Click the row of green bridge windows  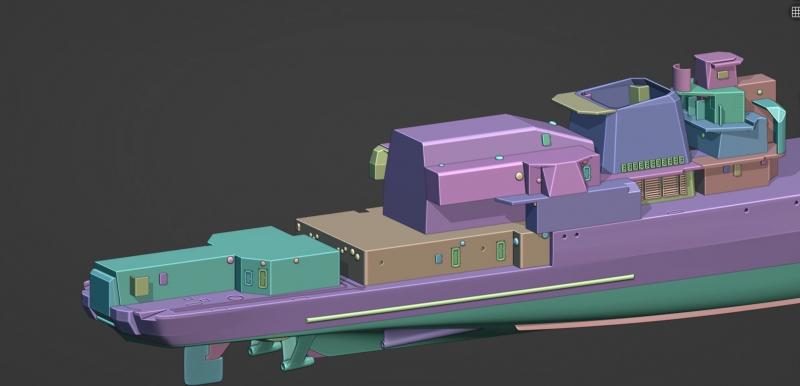653,164
